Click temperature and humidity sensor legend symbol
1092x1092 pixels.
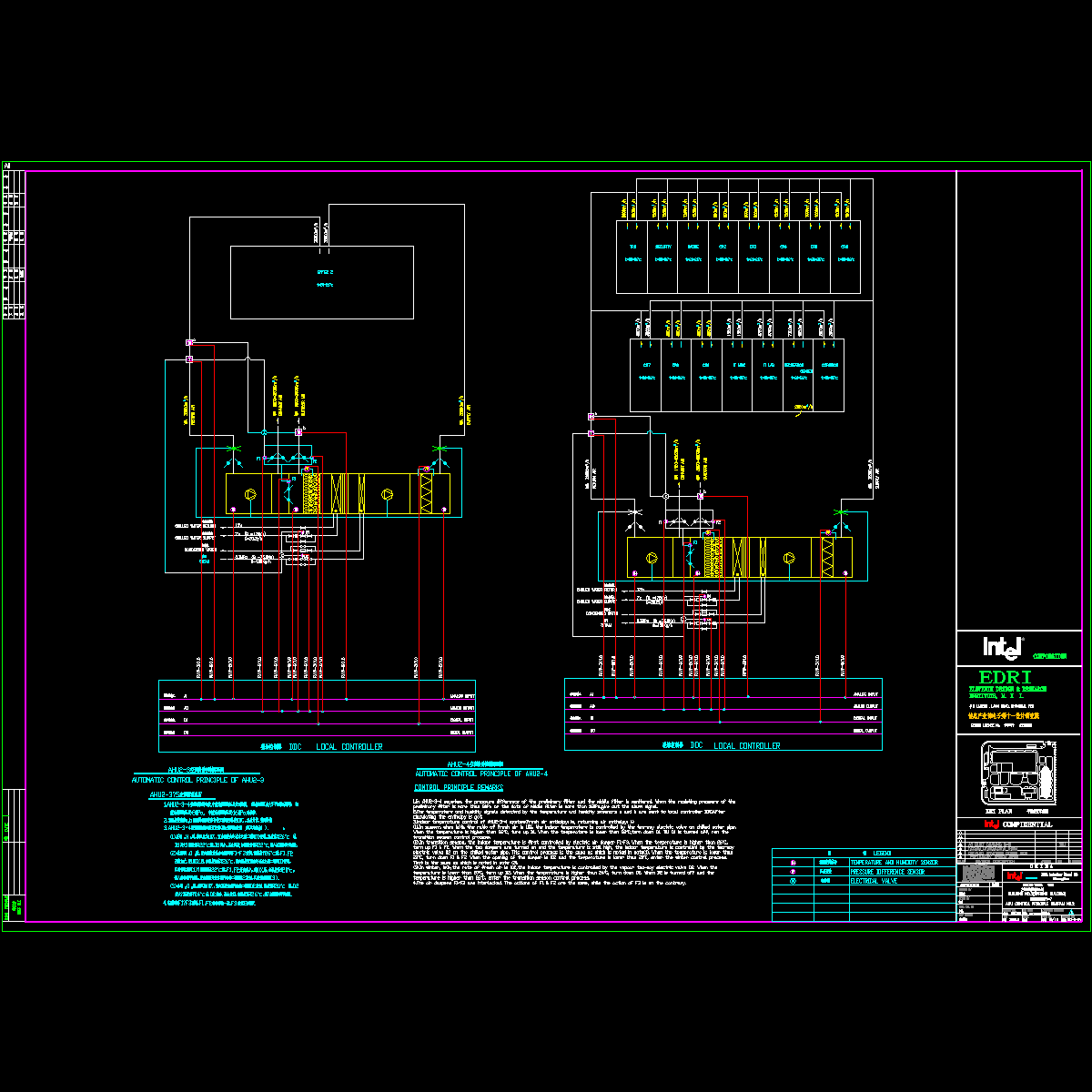point(793,862)
